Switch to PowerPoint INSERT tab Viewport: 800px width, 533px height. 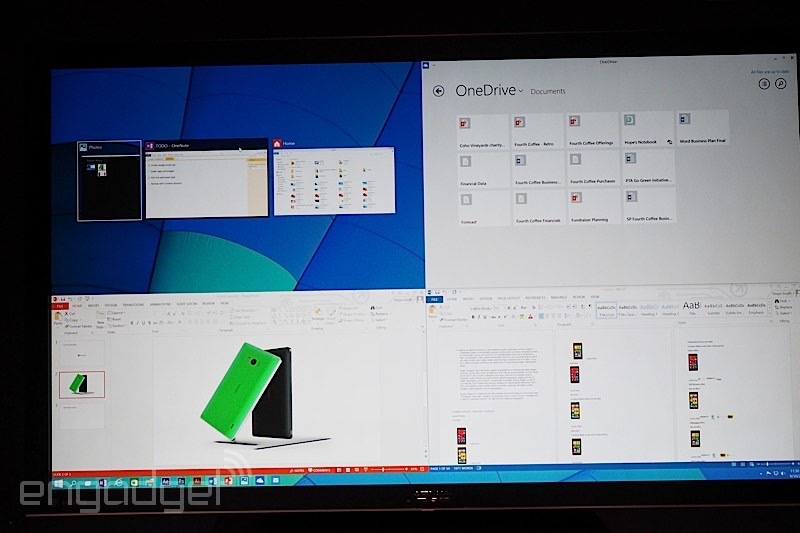coord(94,306)
